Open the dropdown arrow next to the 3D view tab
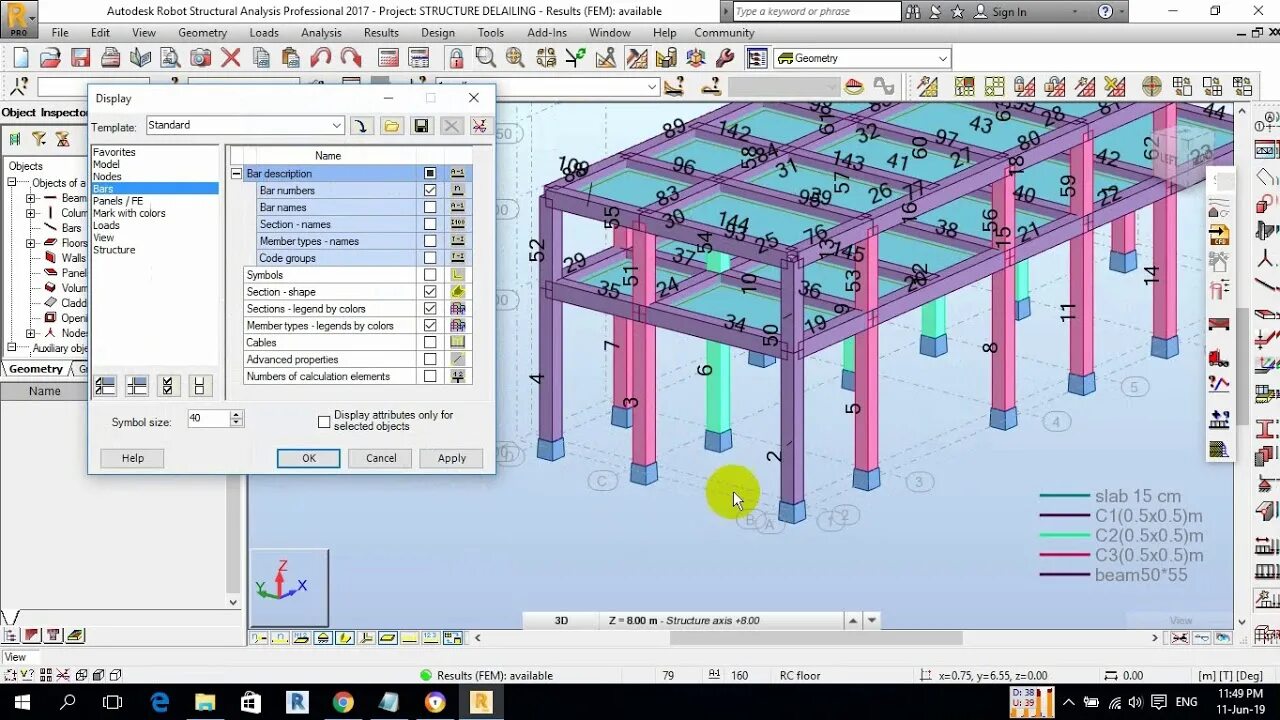The width and height of the screenshot is (1280, 720). [x=872, y=620]
